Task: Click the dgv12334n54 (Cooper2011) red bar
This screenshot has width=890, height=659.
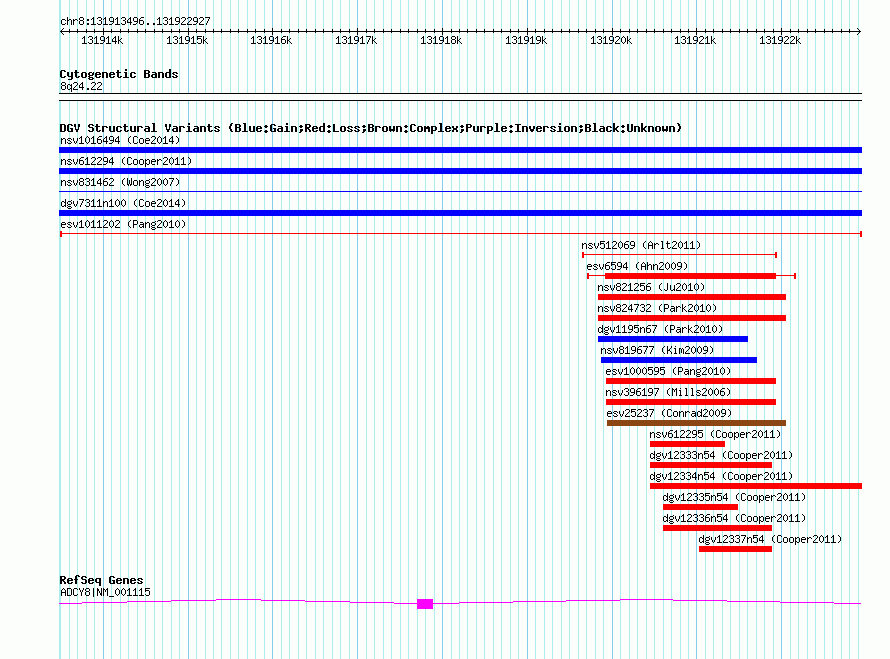Action: tap(755, 486)
